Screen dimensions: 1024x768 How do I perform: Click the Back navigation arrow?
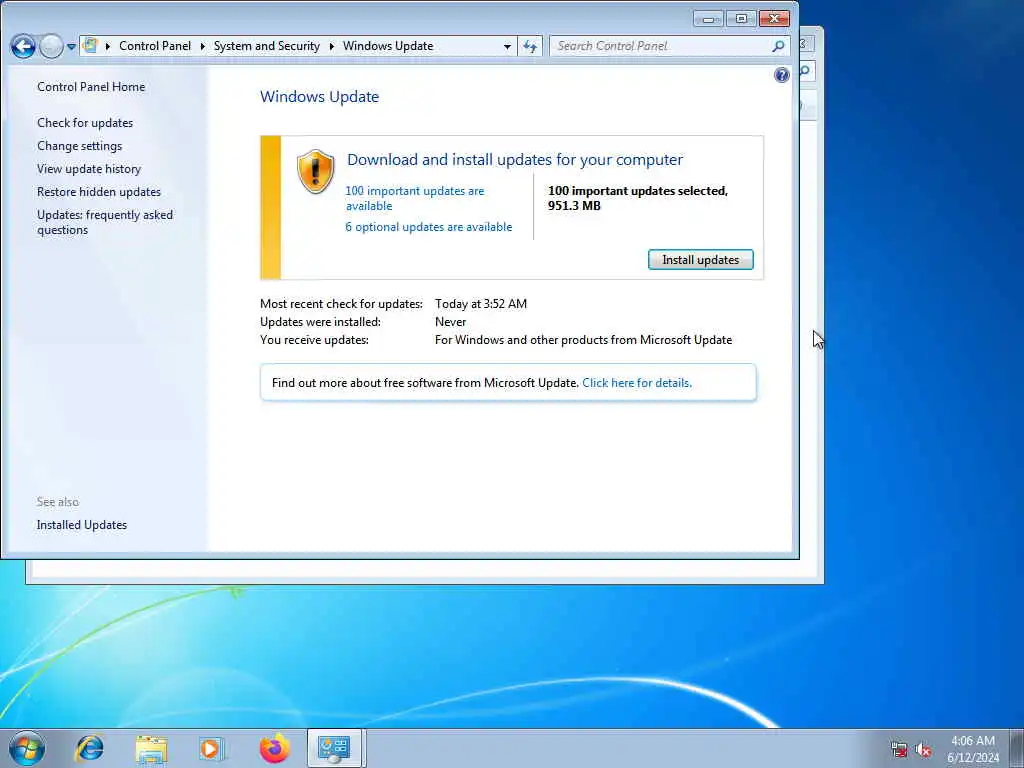click(23, 46)
